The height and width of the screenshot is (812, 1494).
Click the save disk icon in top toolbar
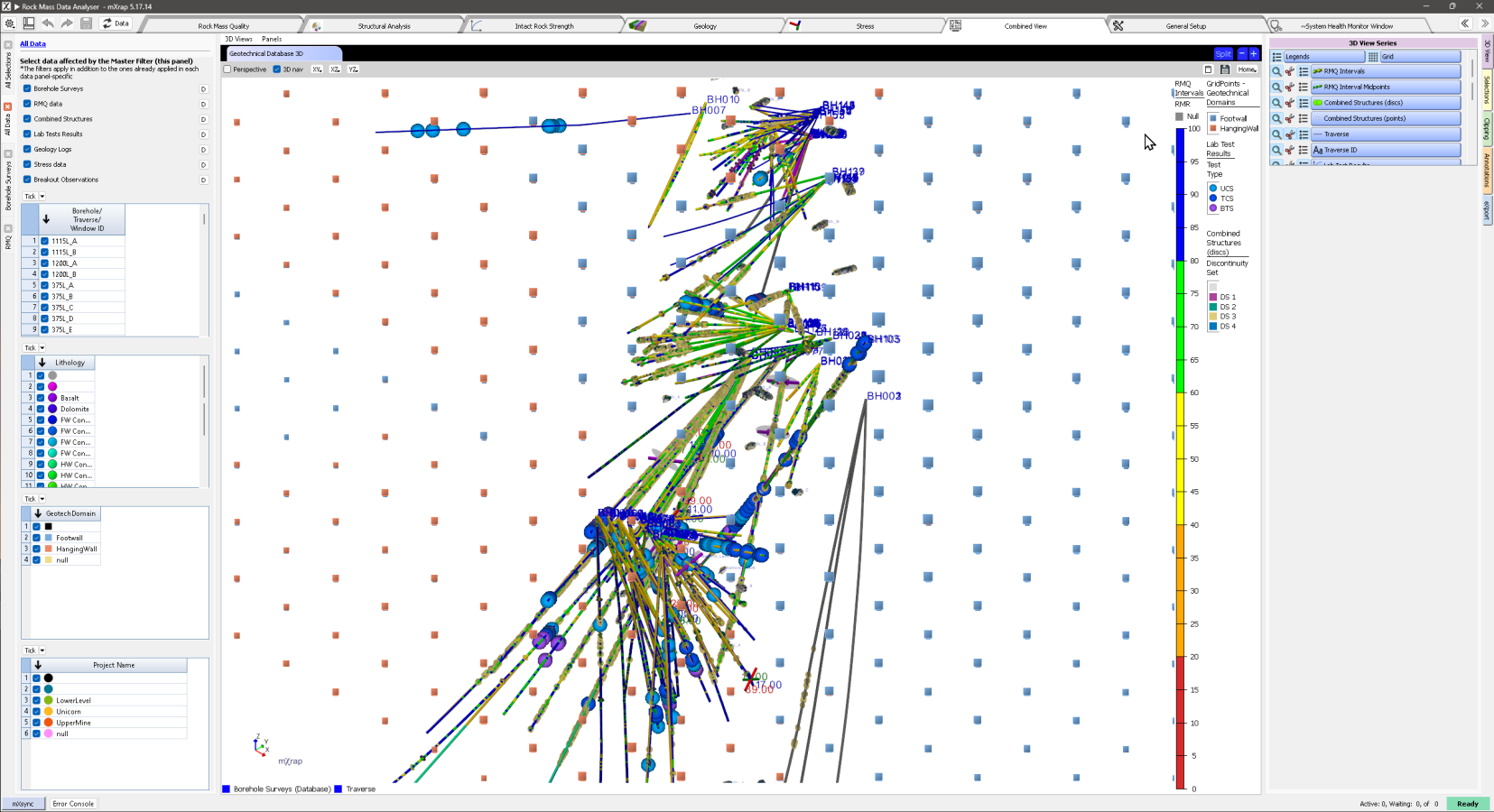click(x=87, y=23)
